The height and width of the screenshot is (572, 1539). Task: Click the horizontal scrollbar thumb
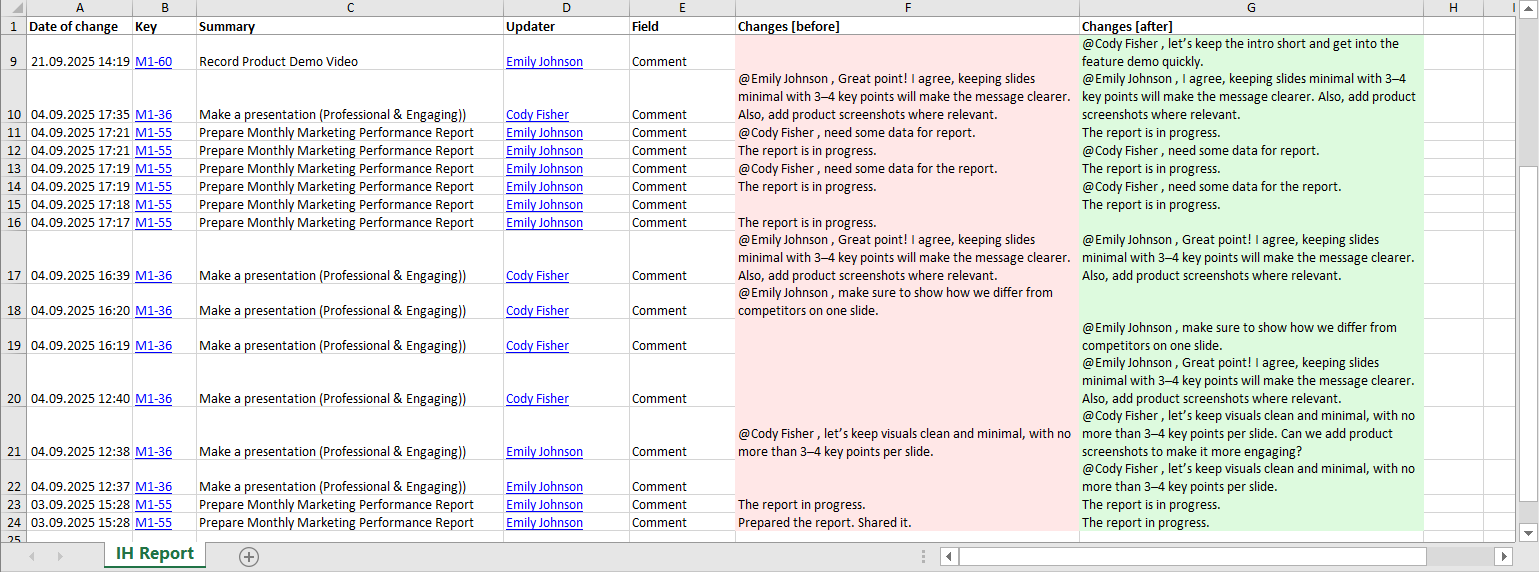pyautogui.click(x=1193, y=556)
